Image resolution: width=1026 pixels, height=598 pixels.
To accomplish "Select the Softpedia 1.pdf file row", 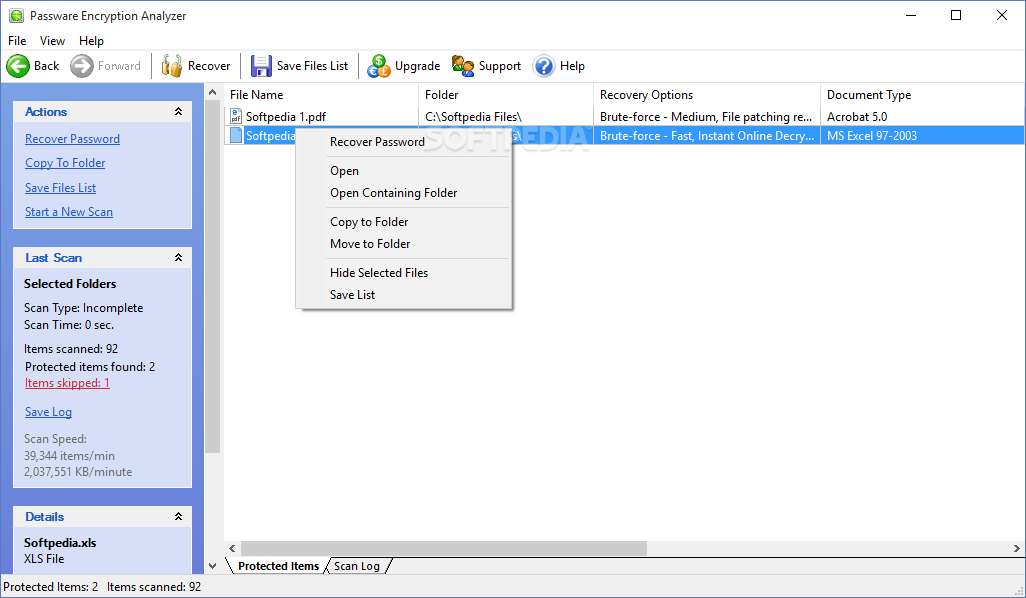I will (624, 116).
